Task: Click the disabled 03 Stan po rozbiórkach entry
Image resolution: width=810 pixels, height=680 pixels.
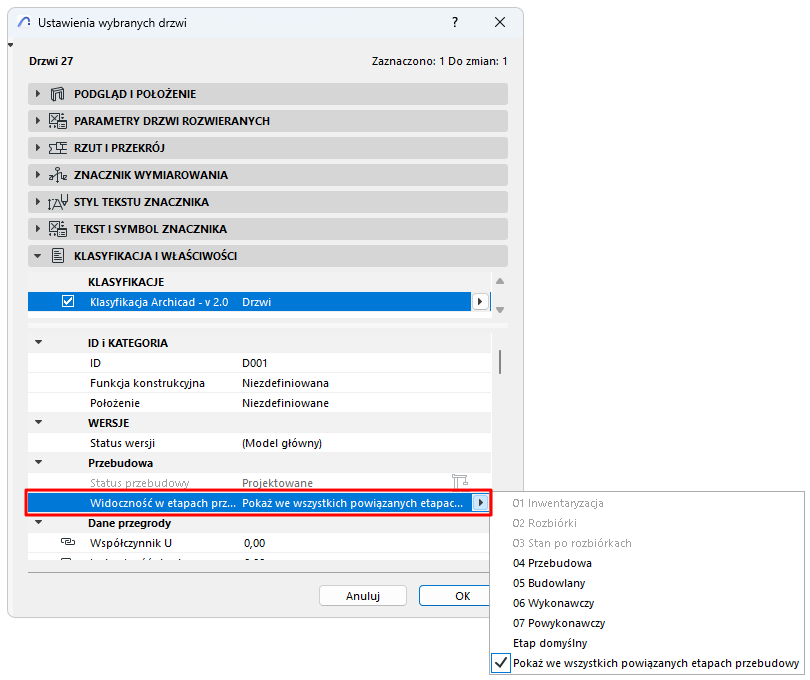Action: coord(572,543)
